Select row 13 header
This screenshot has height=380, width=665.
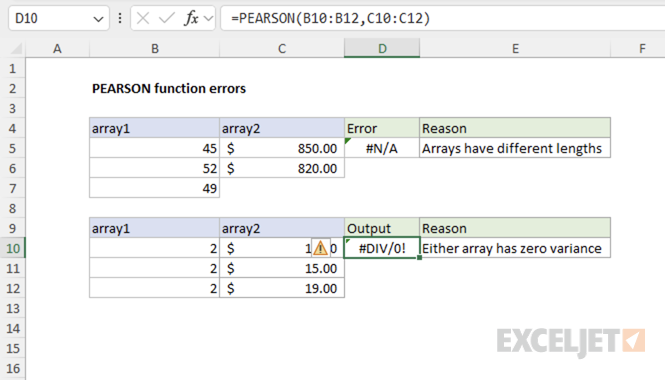pos(13,308)
